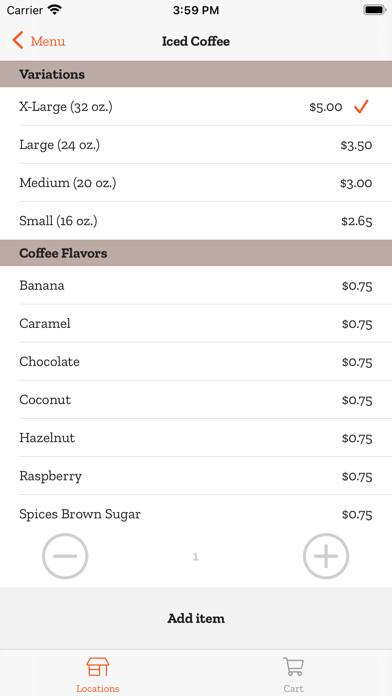Image resolution: width=392 pixels, height=696 pixels.
Task: Add Banana coffee flavor
Action: pyautogui.click(x=196, y=285)
